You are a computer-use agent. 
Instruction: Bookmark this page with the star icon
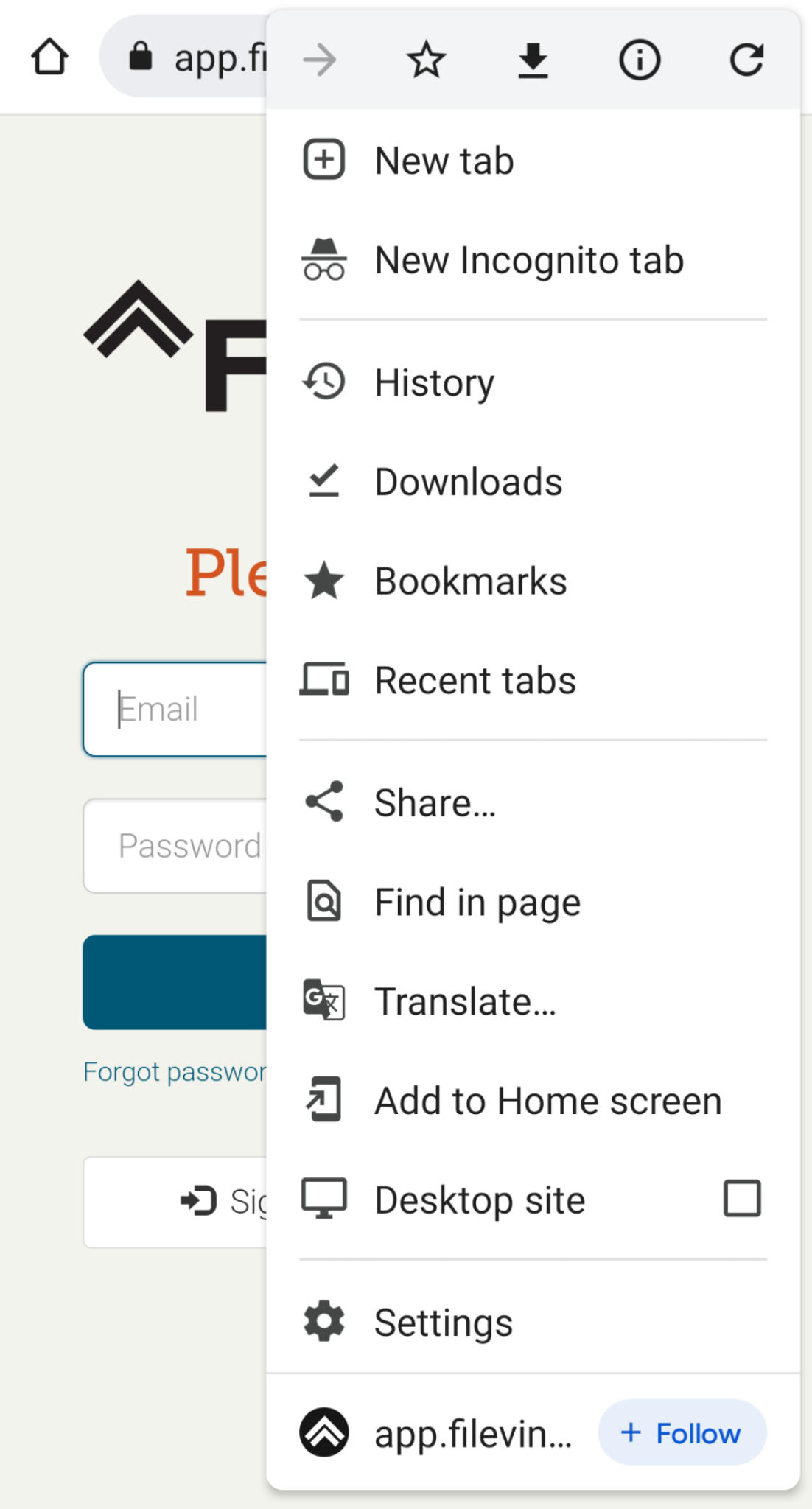(426, 60)
